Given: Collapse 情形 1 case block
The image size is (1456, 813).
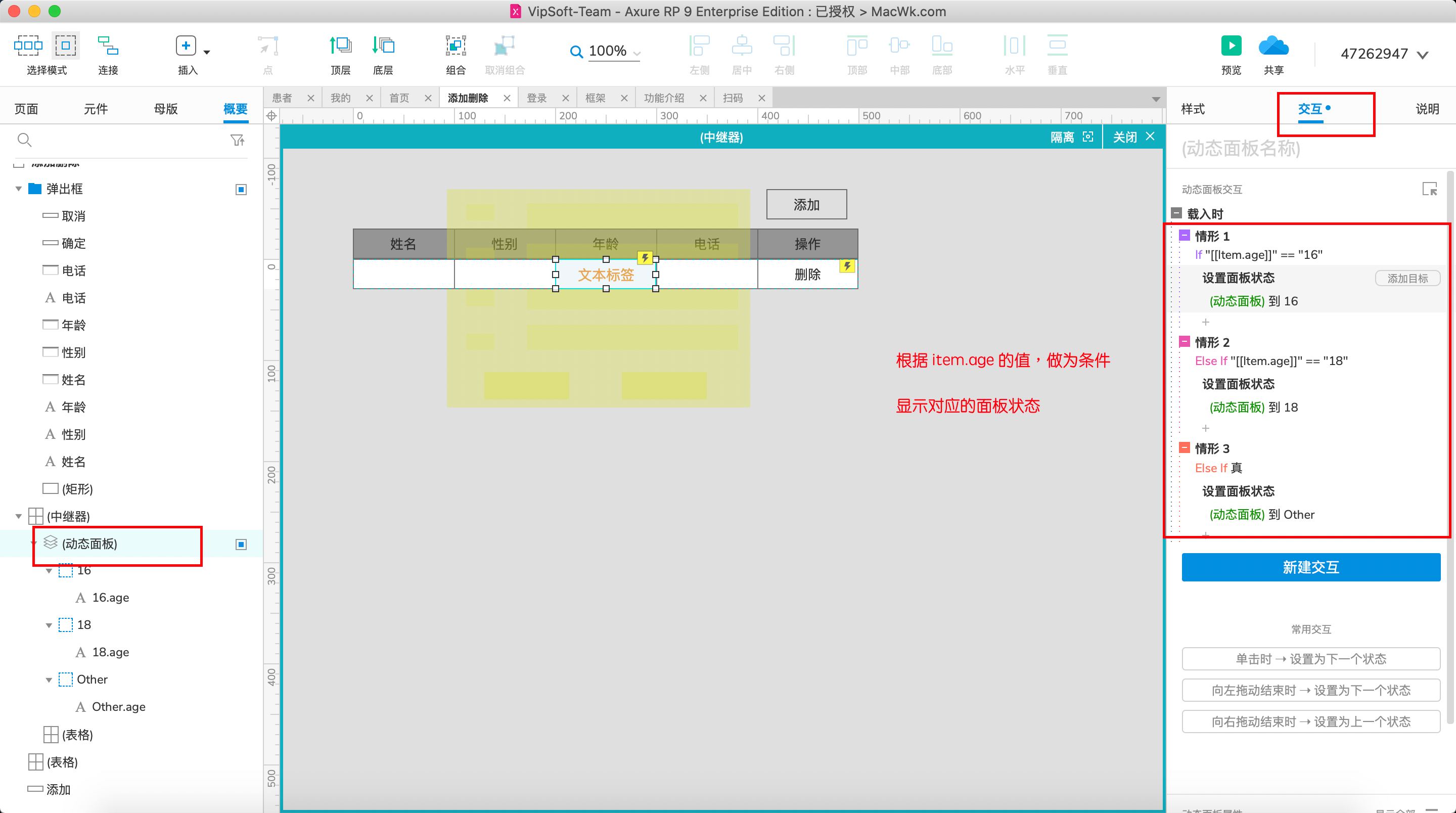Looking at the screenshot, I should point(1185,235).
